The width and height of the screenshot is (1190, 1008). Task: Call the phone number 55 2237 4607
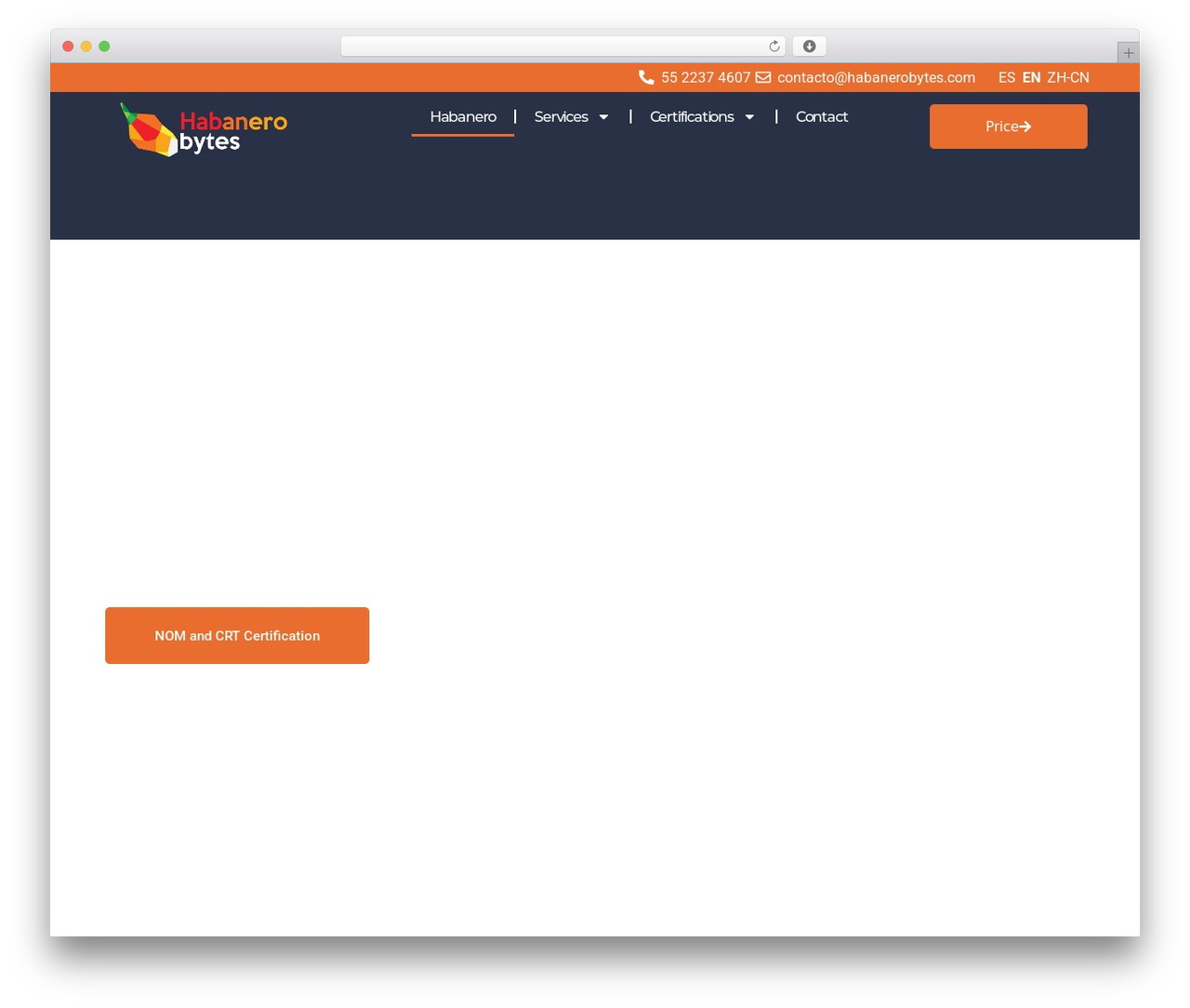[706, 77]
